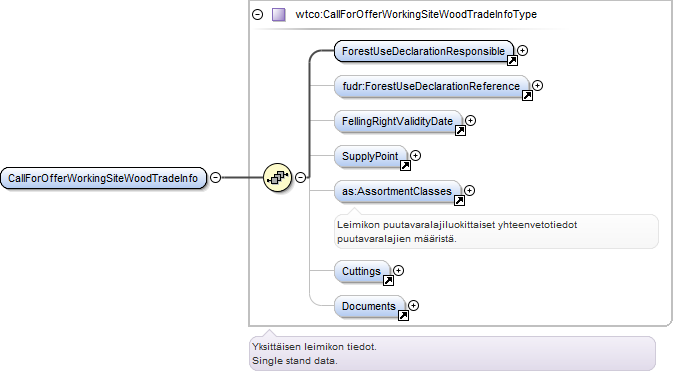
Task: Expand the ForestUseDeclarationResponsible element
Action: 522,51
